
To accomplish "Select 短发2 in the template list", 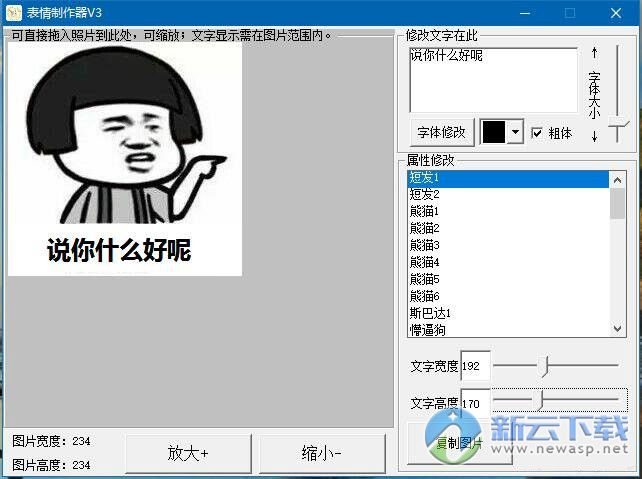I will point(508,194).
